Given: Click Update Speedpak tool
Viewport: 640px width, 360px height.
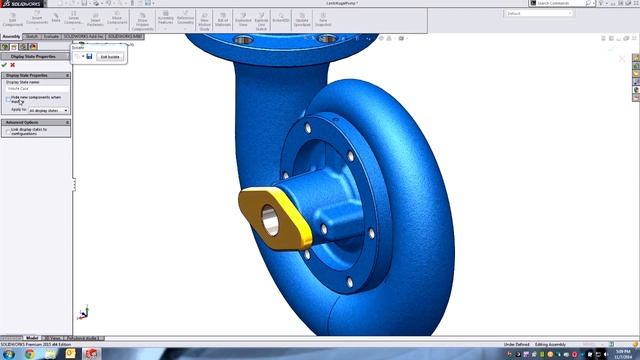Looking at the screenshot, I should coord(302,20).
